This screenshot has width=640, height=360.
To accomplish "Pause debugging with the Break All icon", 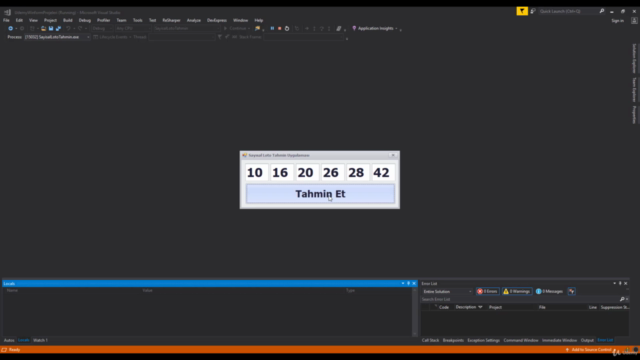I will pyautogui.click(x=272, y=29).
